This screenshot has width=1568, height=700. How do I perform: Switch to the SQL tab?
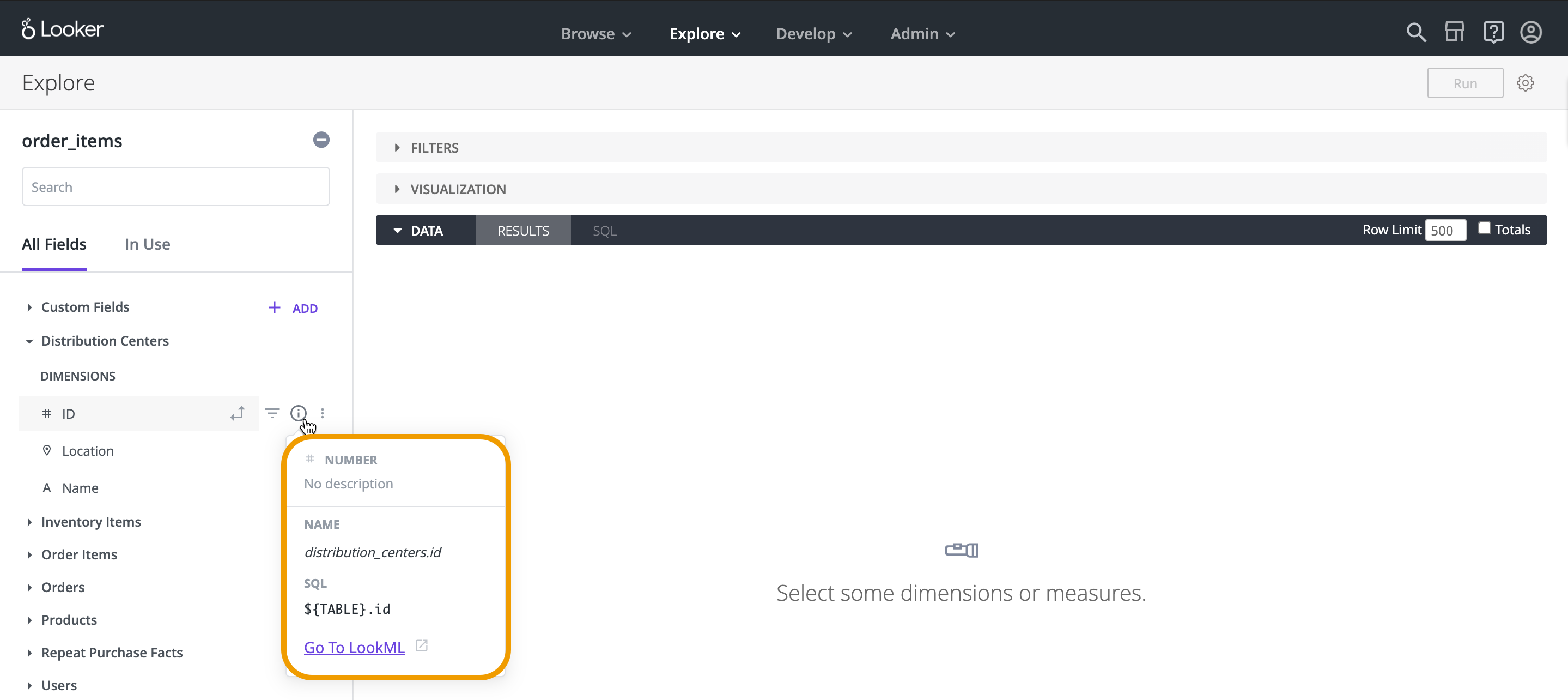[604, 231]
